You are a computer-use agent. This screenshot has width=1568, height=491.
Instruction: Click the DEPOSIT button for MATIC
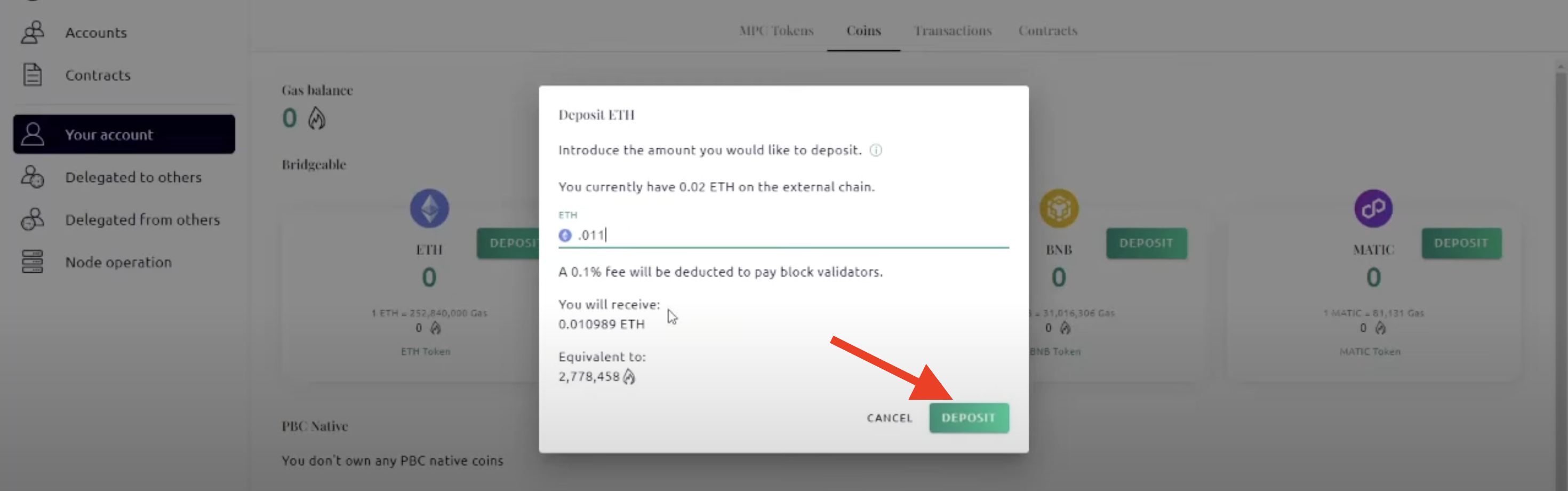point(1461,243)
